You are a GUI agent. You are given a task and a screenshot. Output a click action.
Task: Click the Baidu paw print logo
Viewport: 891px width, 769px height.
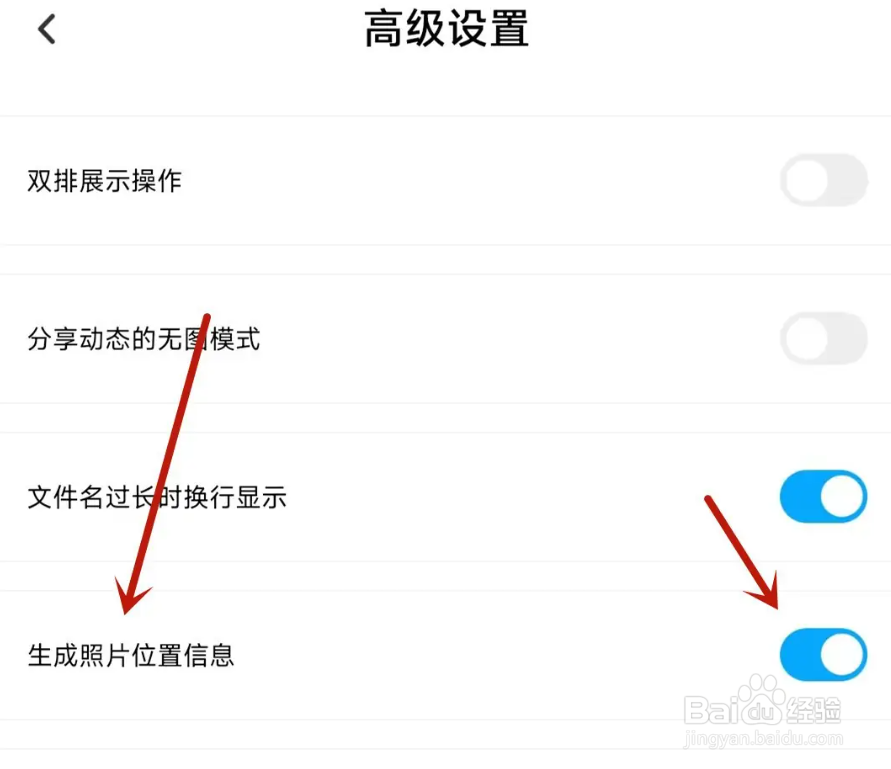tap(761, 700)
